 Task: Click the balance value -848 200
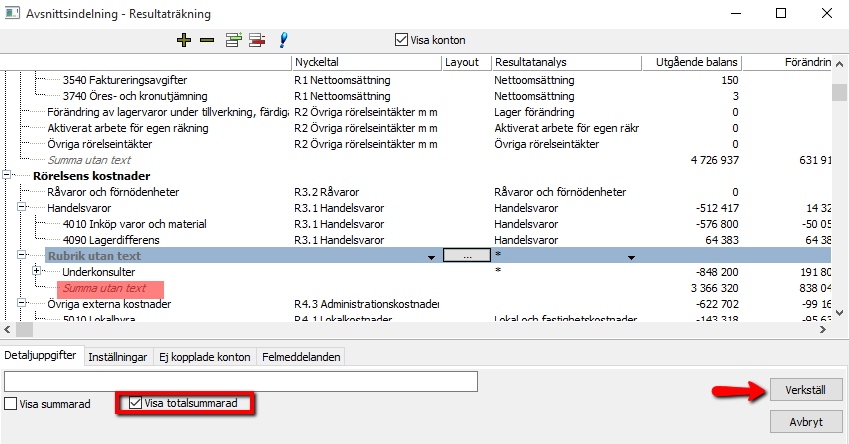(x=717, y=272)
